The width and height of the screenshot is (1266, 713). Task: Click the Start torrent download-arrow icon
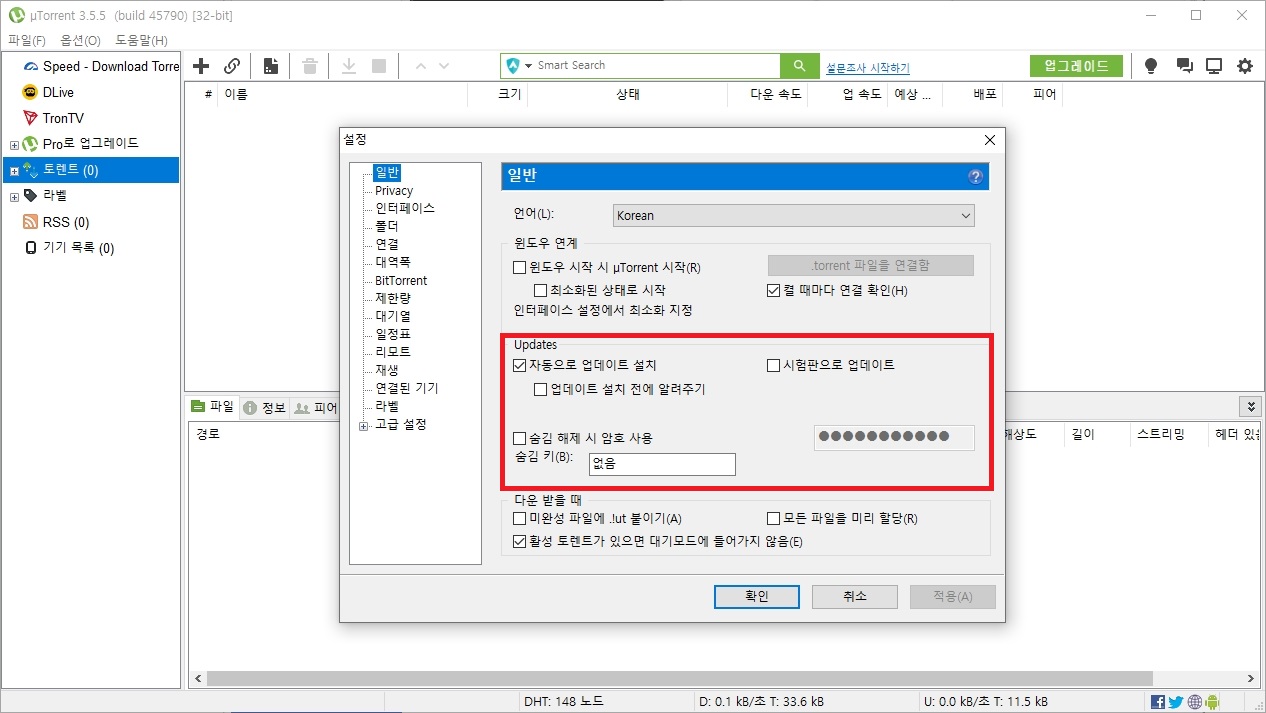[x=349, y=66]
